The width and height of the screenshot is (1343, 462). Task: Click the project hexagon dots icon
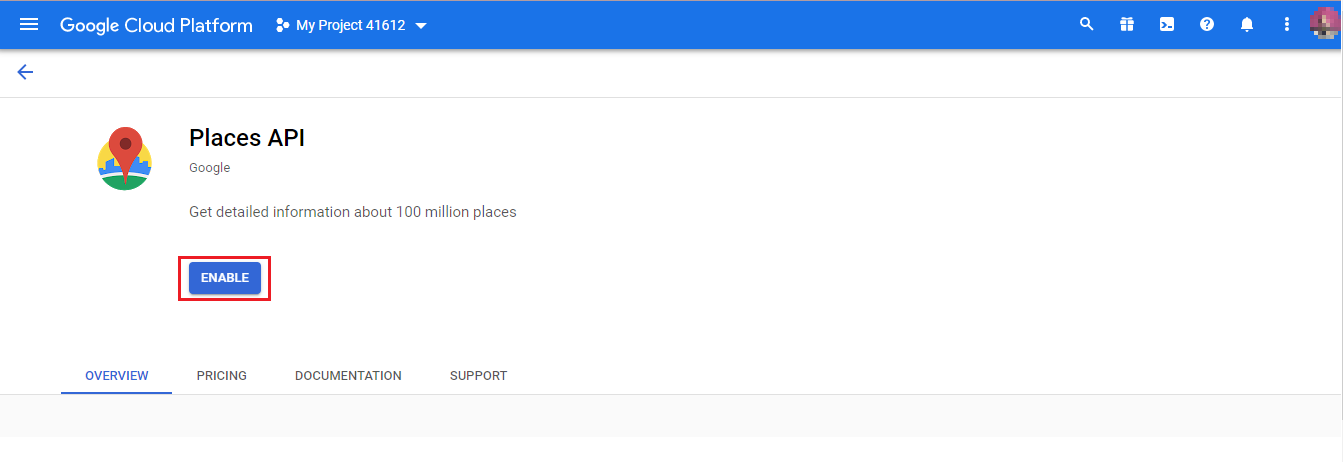tap(283, 25)
